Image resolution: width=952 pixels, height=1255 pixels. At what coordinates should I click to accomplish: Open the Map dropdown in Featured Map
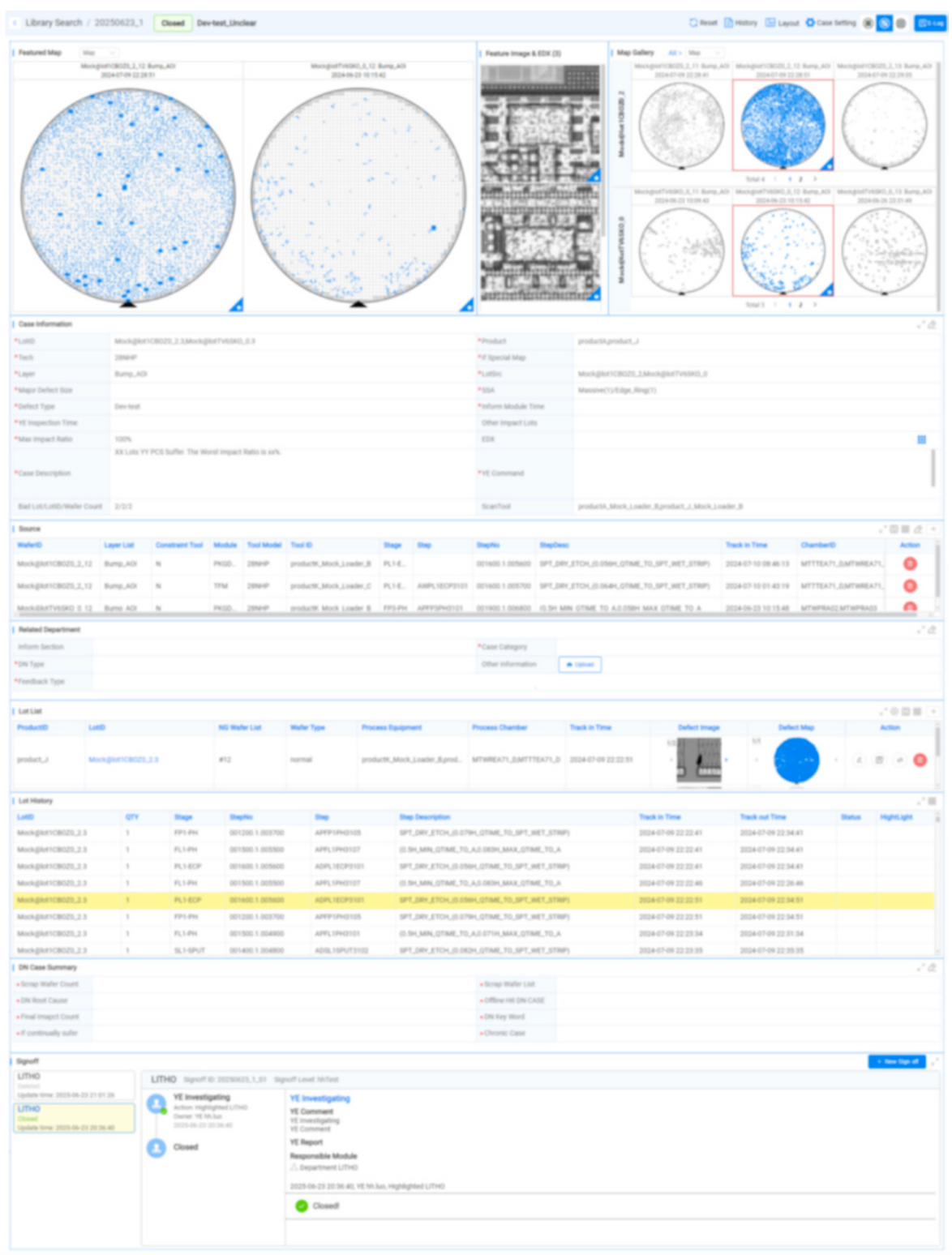click(97, 53)
